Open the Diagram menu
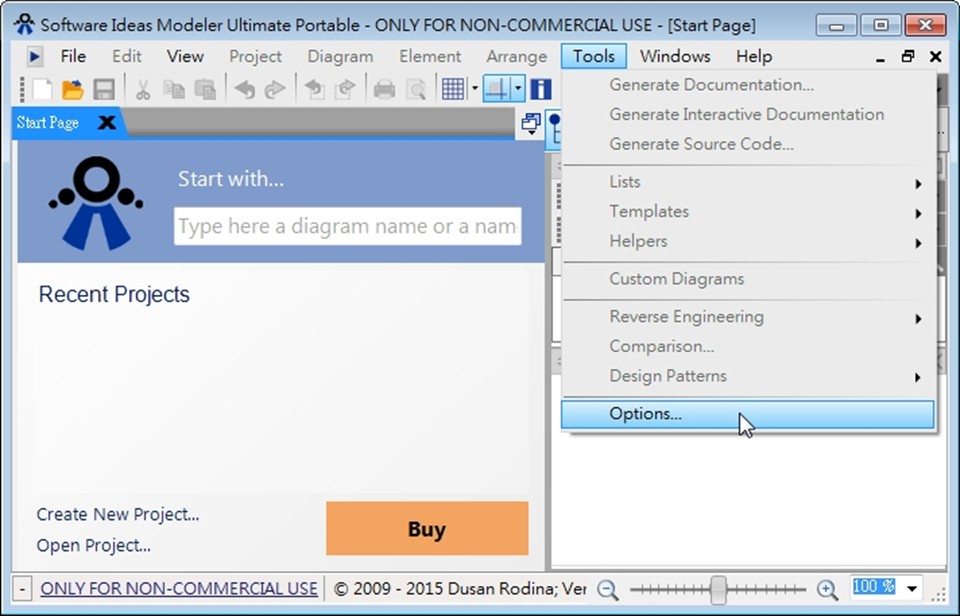 click(x=340, y=56)
